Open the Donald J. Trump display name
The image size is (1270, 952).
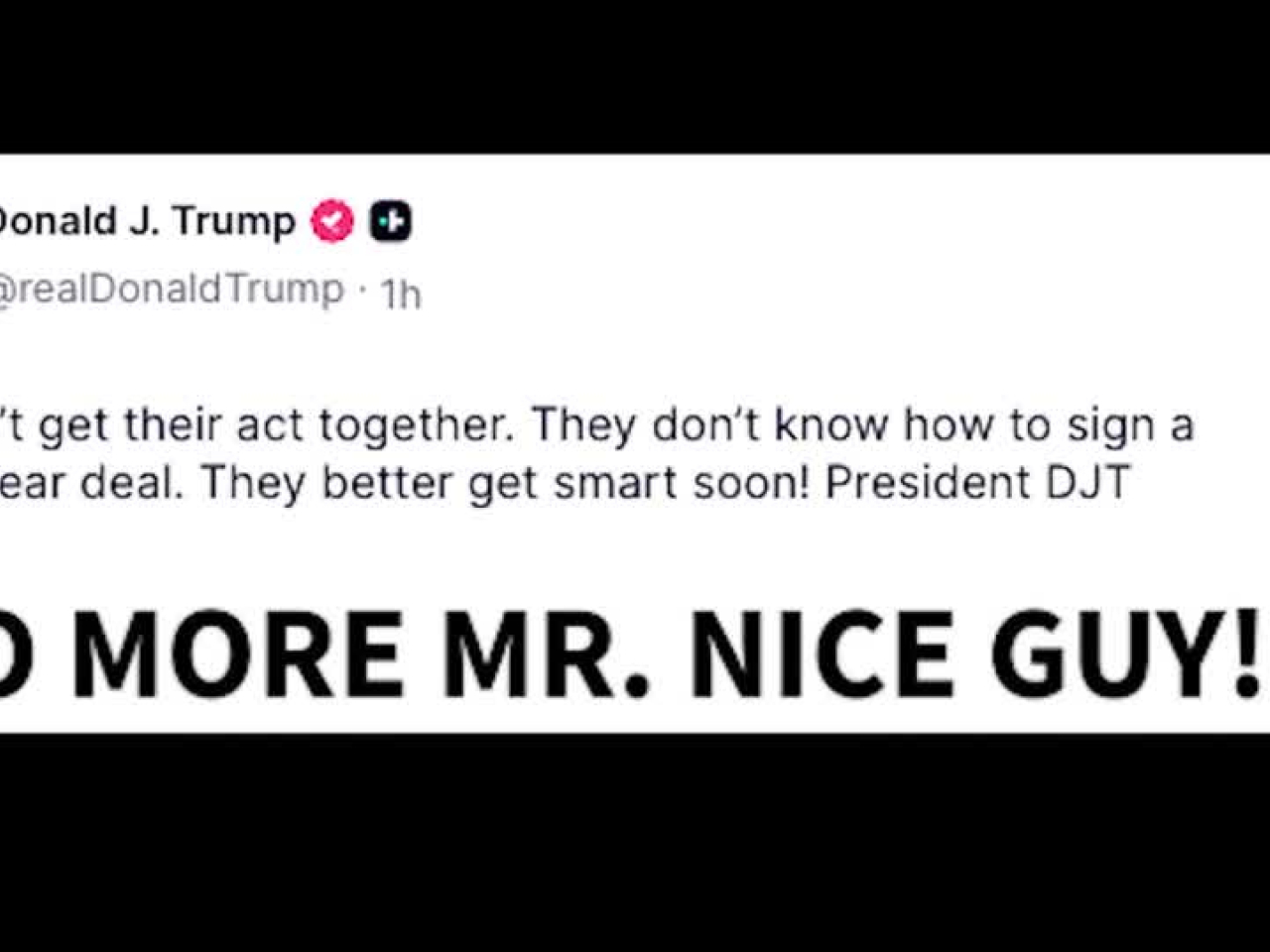click(x=147, y=221)
